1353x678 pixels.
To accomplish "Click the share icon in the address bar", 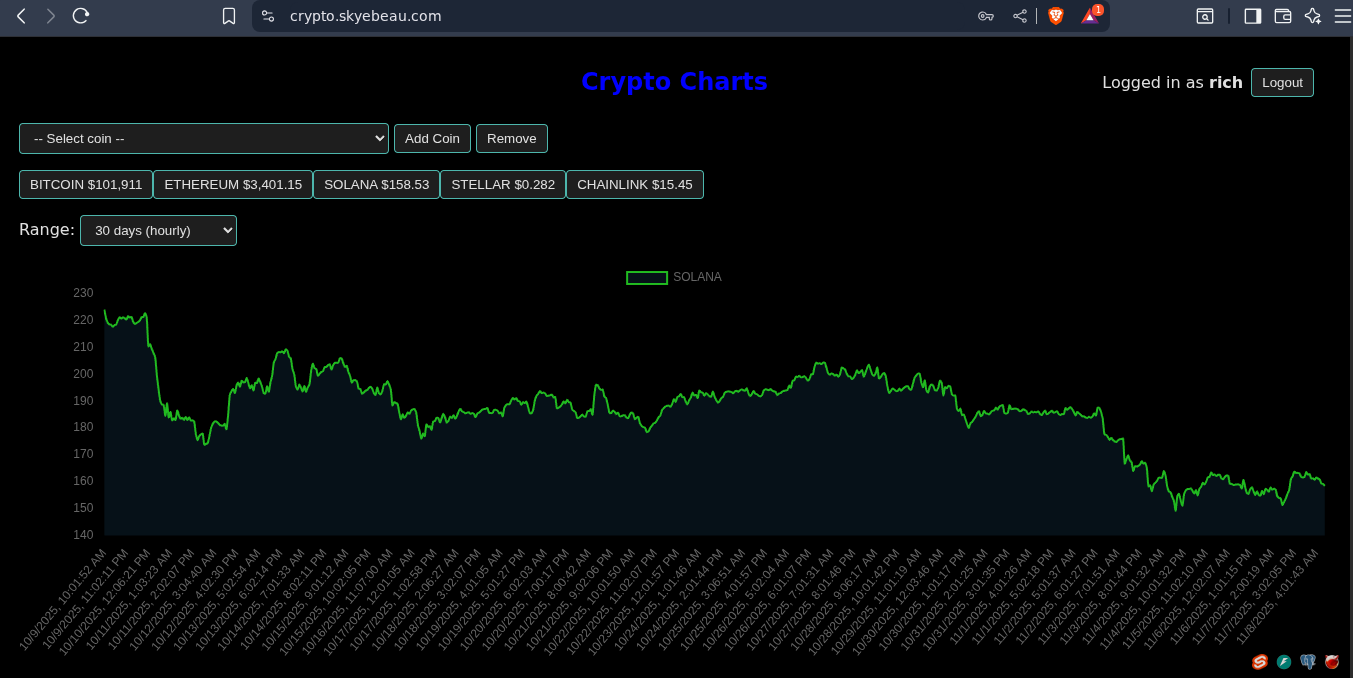I will click(1019, 16).
